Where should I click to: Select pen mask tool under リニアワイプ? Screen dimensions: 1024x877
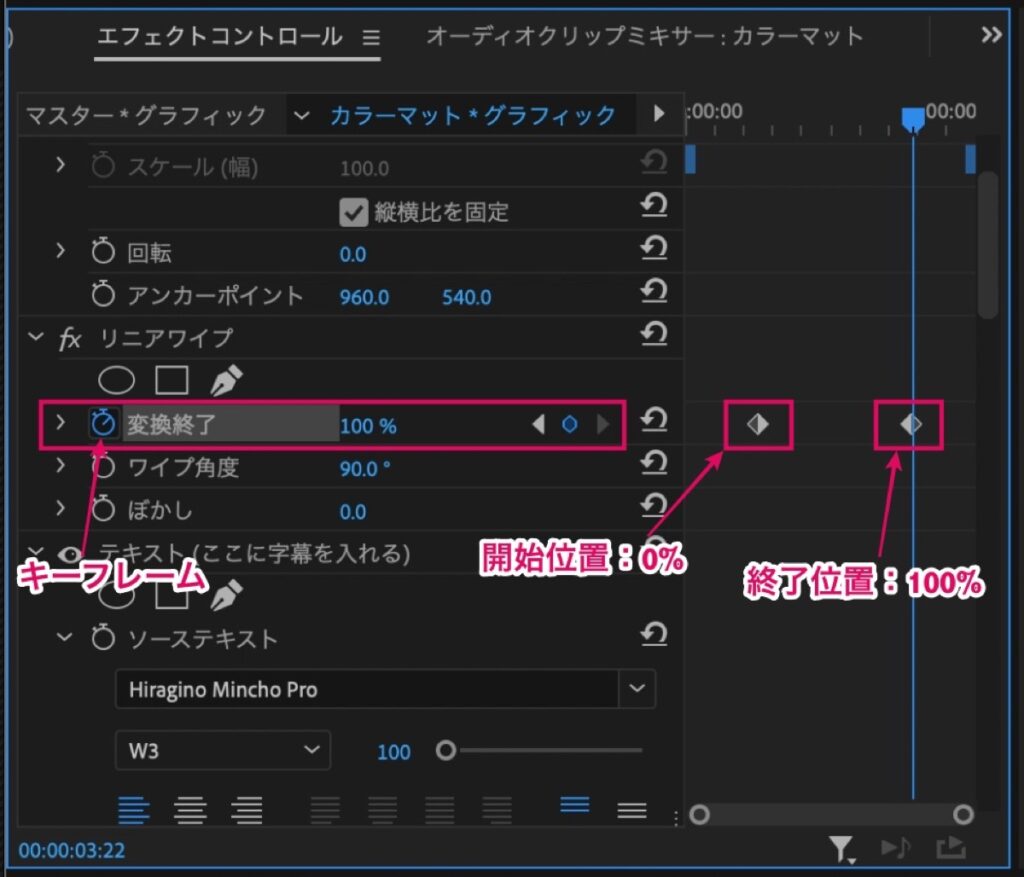[227, 380]
